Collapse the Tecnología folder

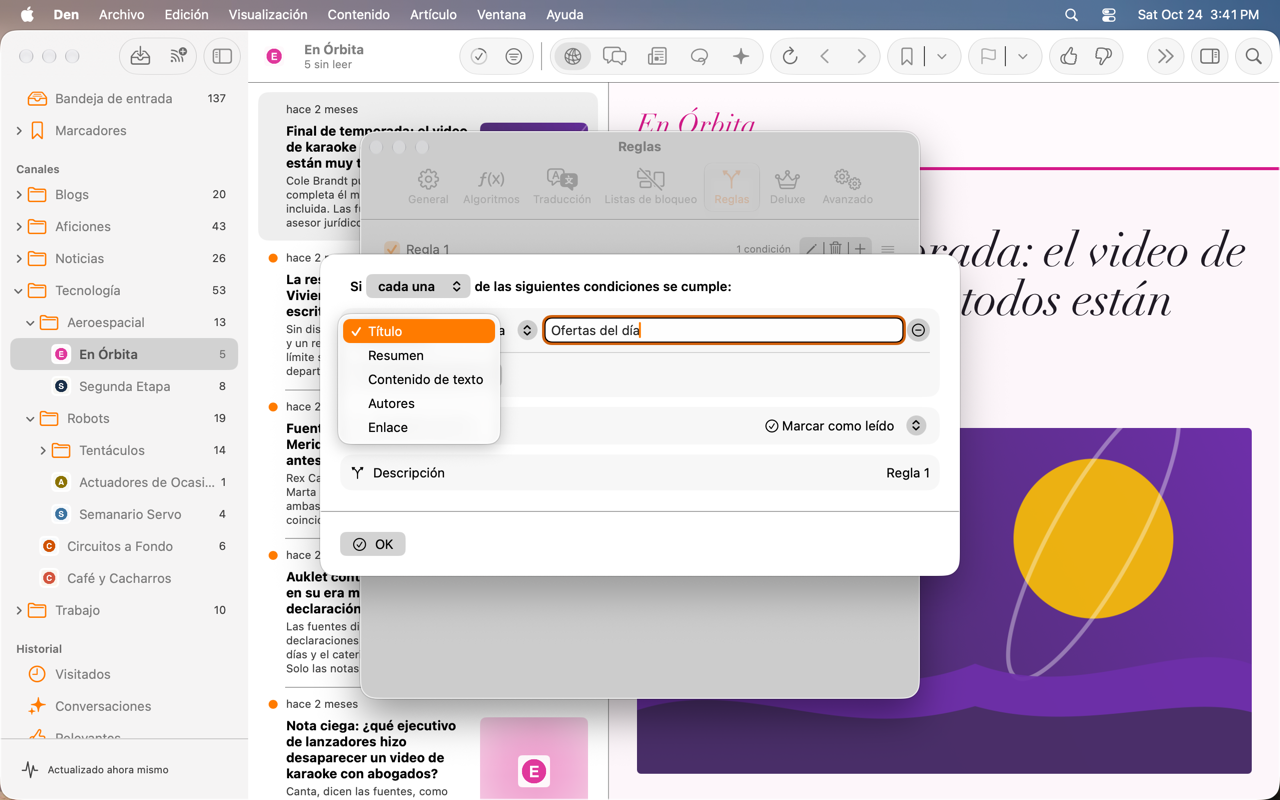pyautogui.click(x=19, y=291)
